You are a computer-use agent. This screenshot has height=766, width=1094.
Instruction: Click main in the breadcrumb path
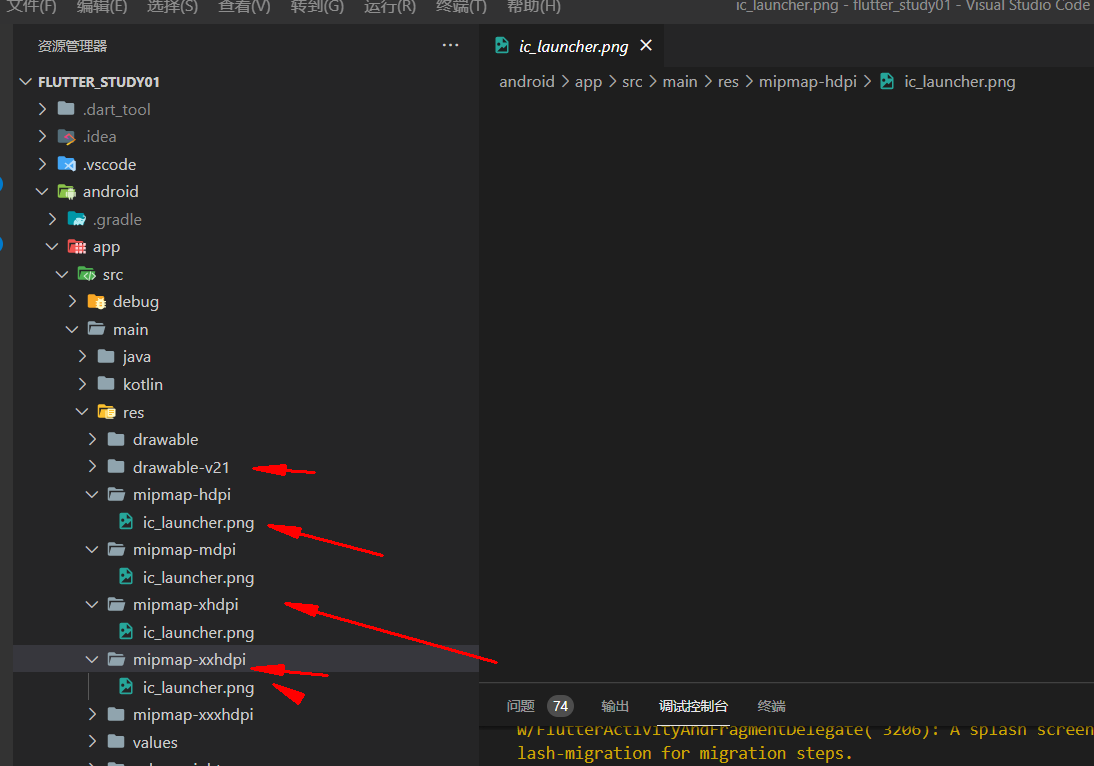680,82
